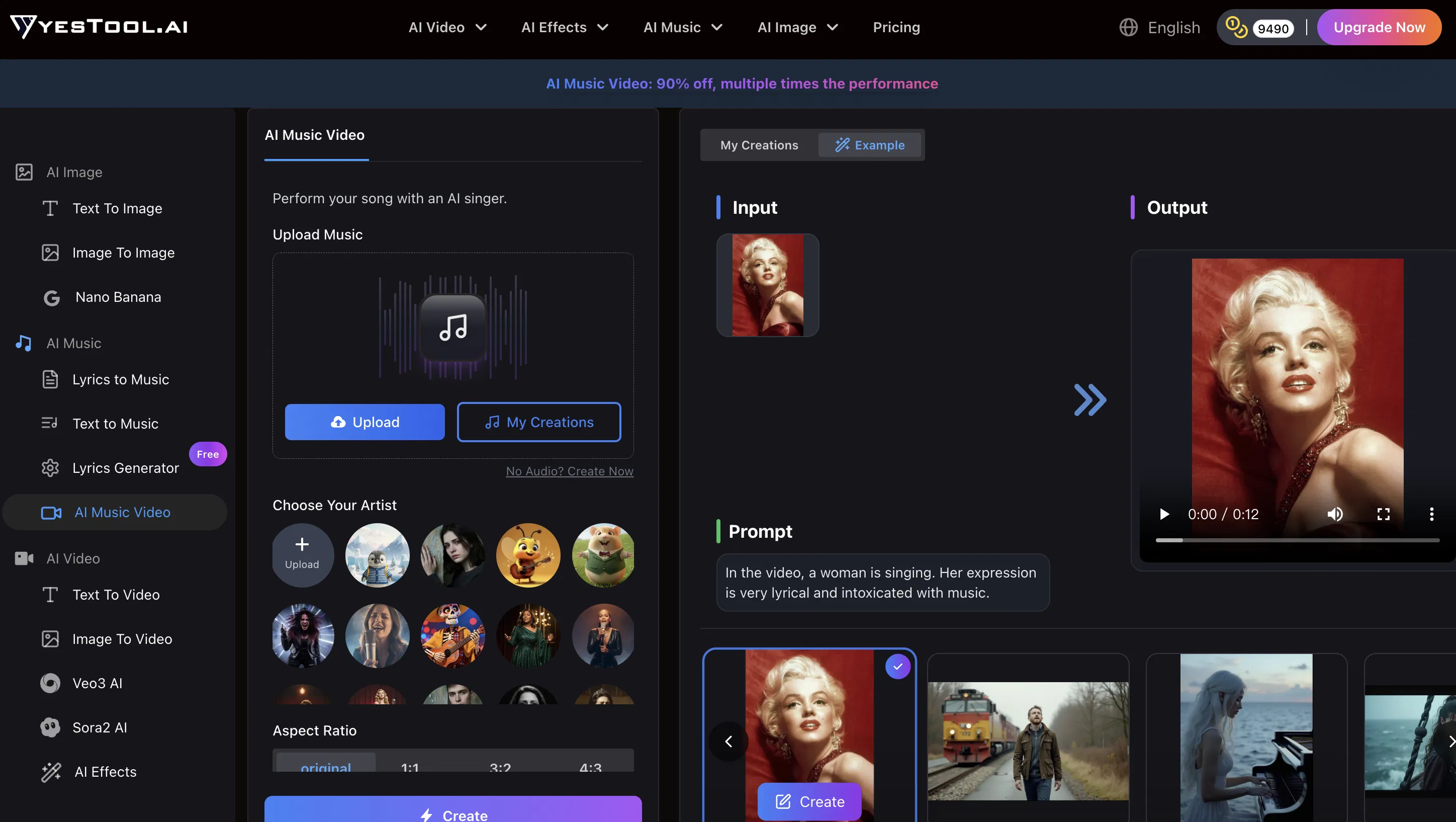Screen dimensions: 1456x822
Task: Open Text To Image tool
Action: pos(117,208)
